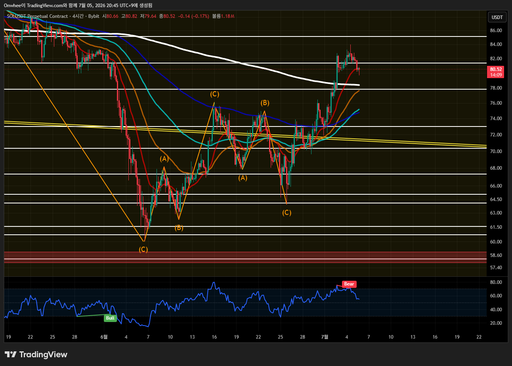Click the 68.00 price scale label
The height and width of the screenshot is (366, 512).
coord(496,168)
